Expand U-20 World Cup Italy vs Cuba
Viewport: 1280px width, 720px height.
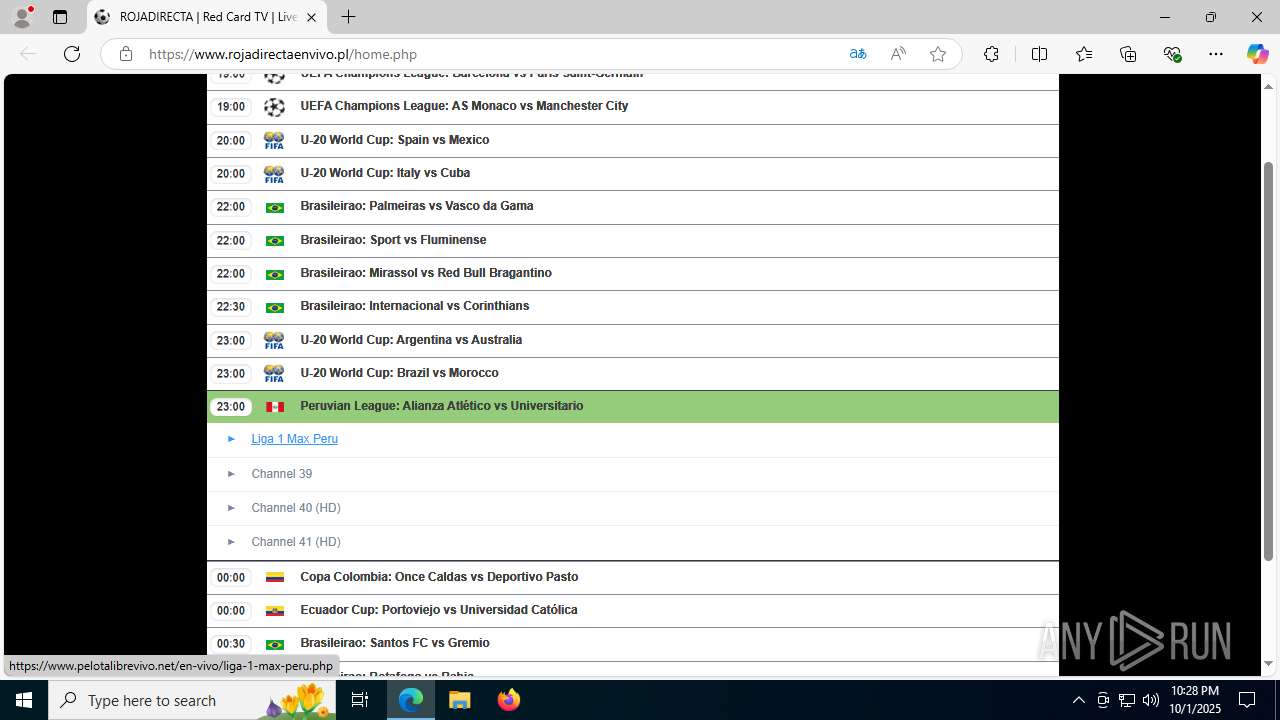633,174
